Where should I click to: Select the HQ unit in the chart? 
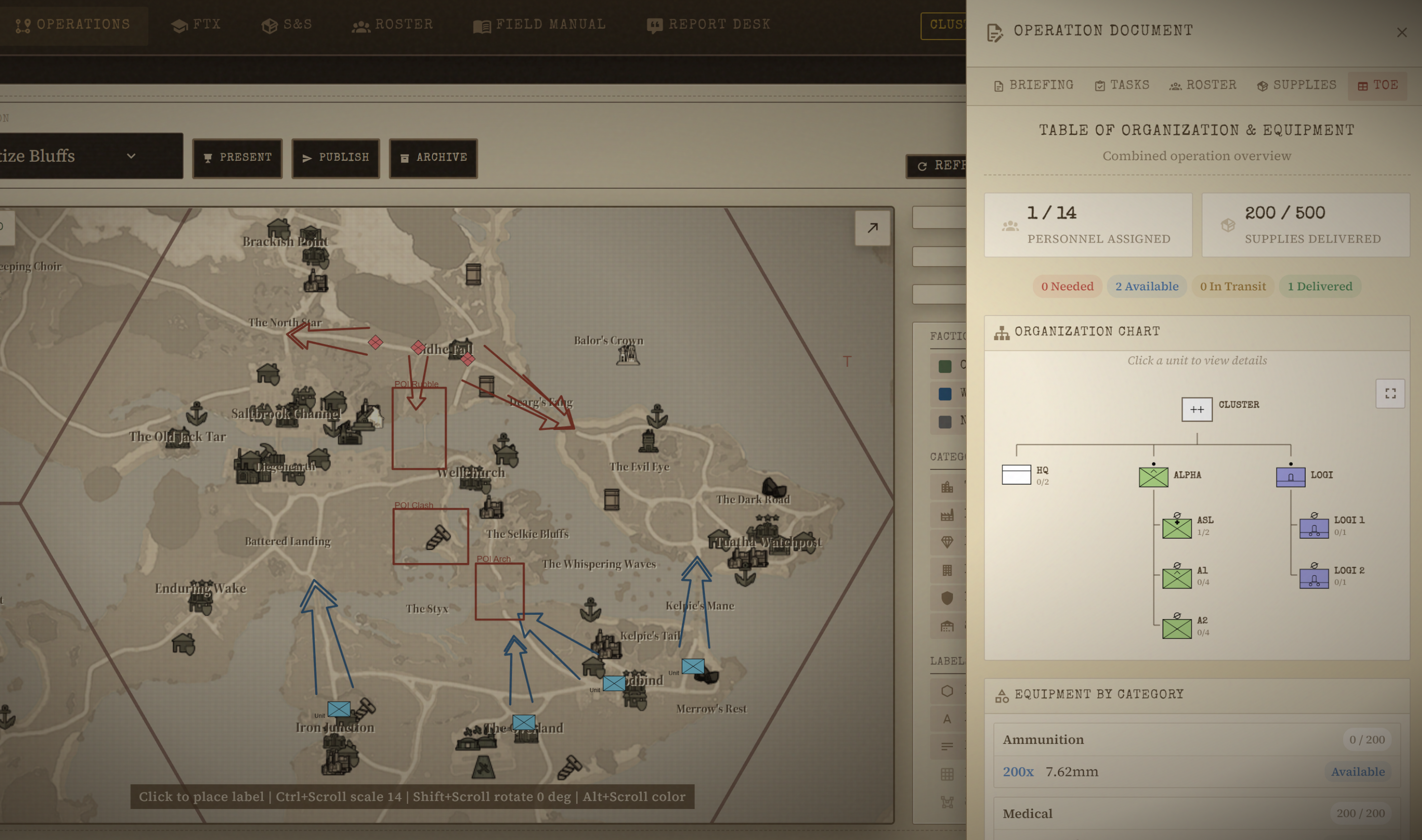point(1017,475)
